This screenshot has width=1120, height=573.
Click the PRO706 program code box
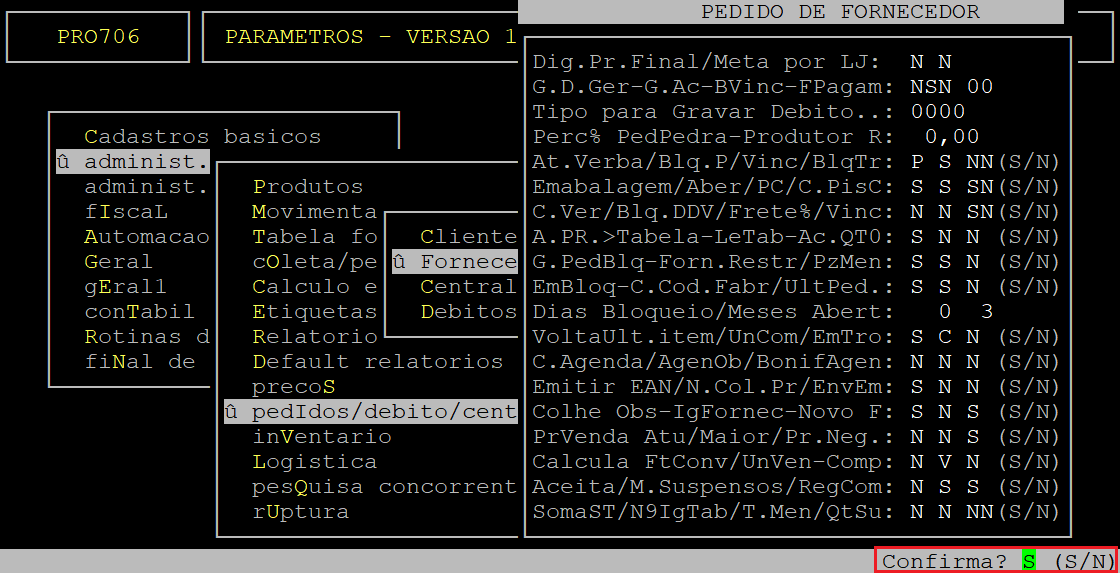[98, 37]
